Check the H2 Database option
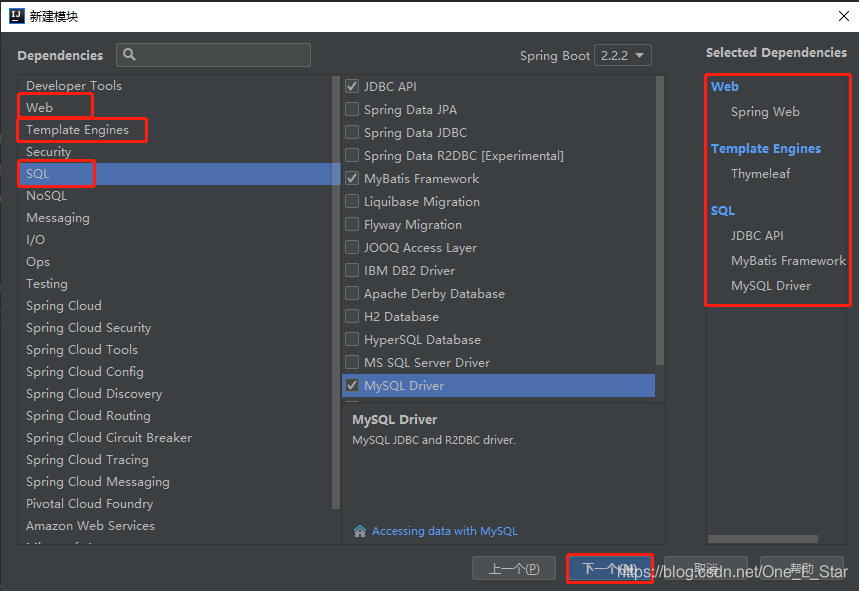This screenshot has width=859, height=591. (x=352, y=316)
